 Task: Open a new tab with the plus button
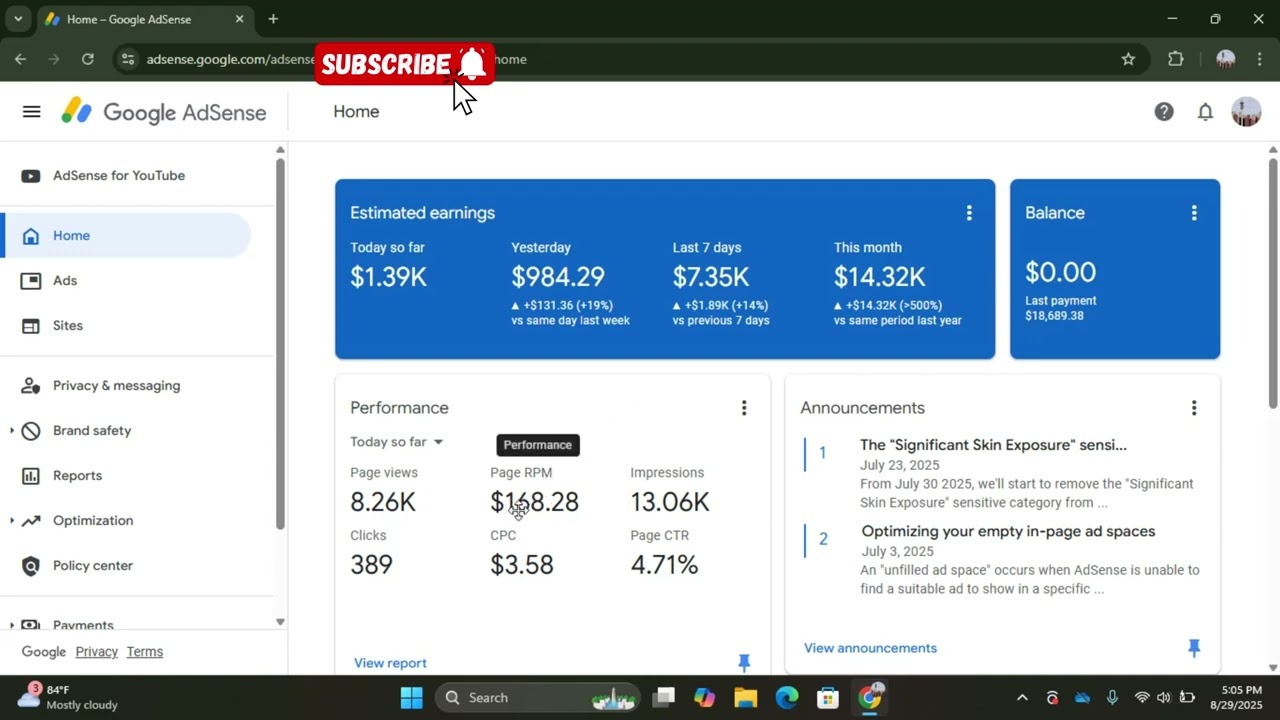point(273,19)
